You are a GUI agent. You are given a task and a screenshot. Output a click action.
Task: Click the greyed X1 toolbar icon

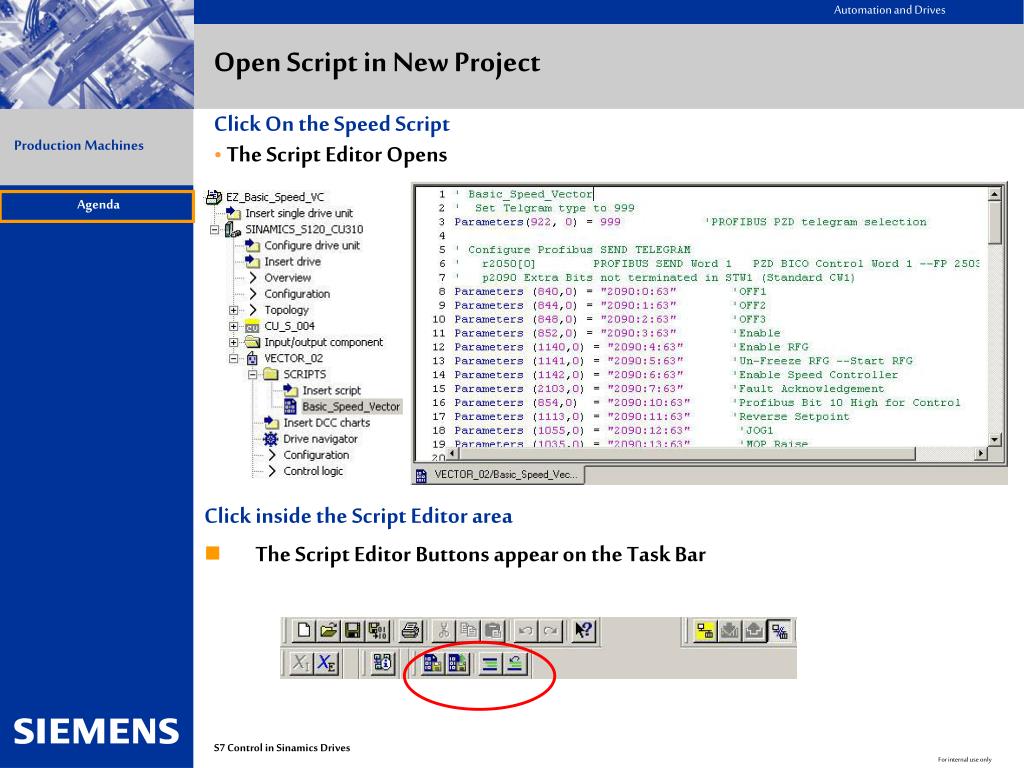[300, 664]
